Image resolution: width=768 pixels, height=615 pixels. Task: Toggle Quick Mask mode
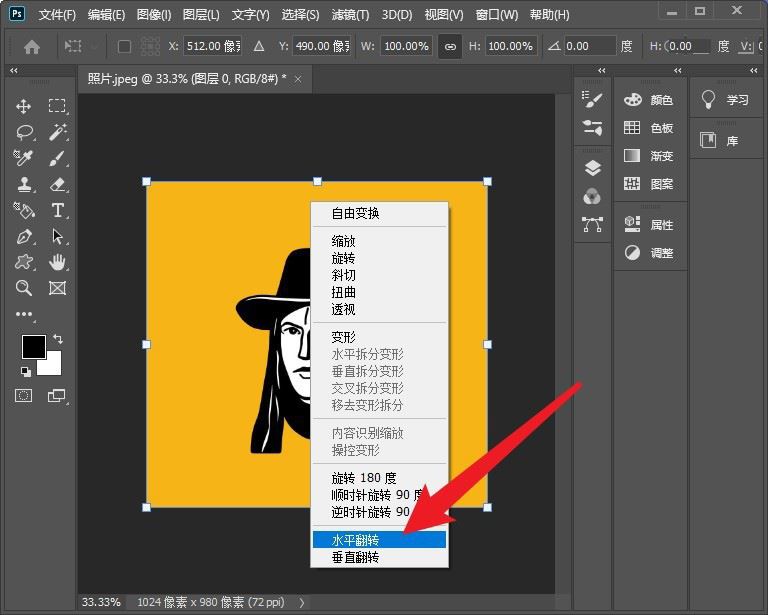24,396
